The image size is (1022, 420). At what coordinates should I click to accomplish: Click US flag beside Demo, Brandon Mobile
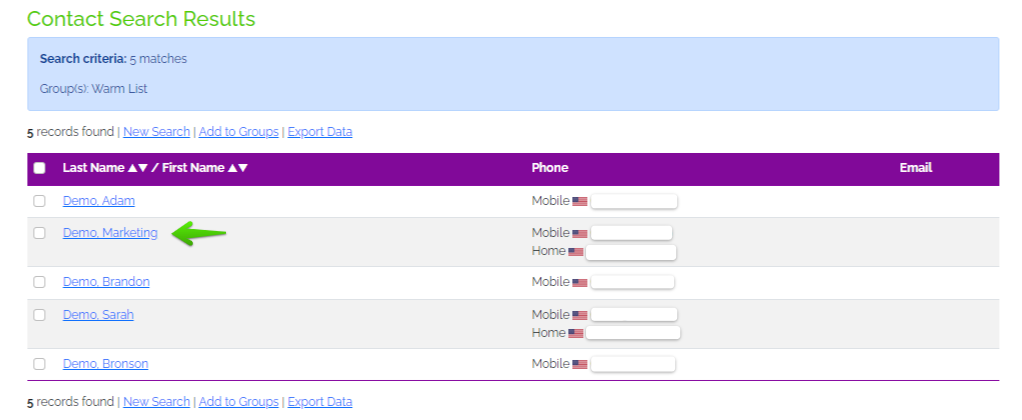580,283
